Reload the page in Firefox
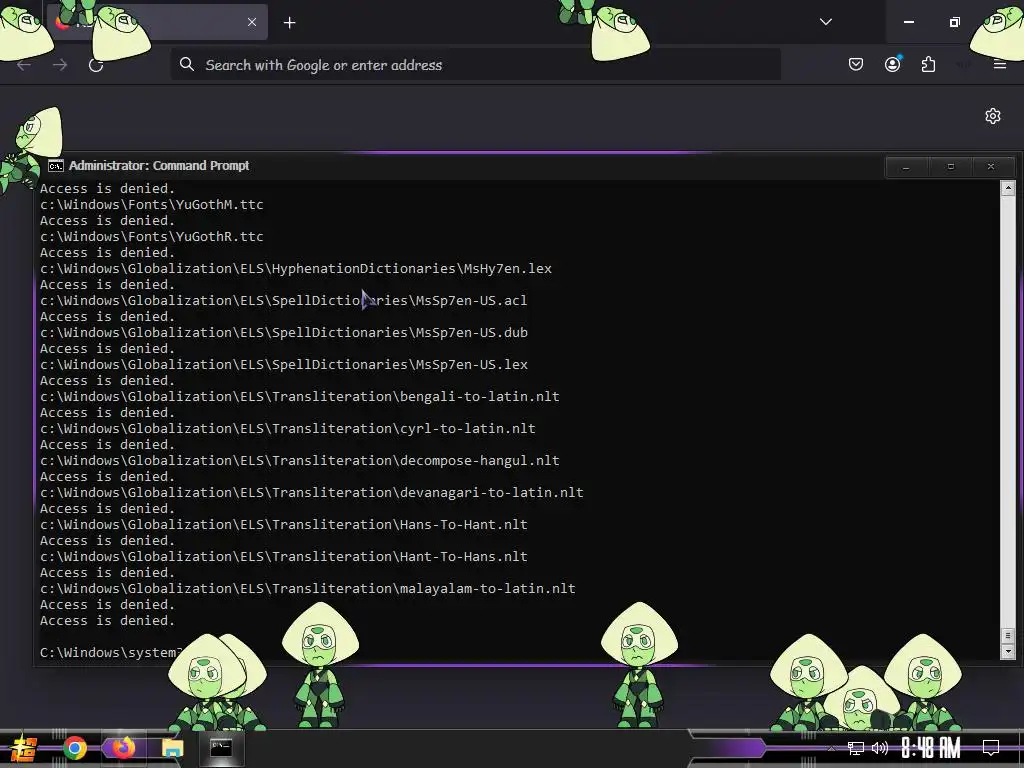The image size is (1024, 768). (96, 65)
